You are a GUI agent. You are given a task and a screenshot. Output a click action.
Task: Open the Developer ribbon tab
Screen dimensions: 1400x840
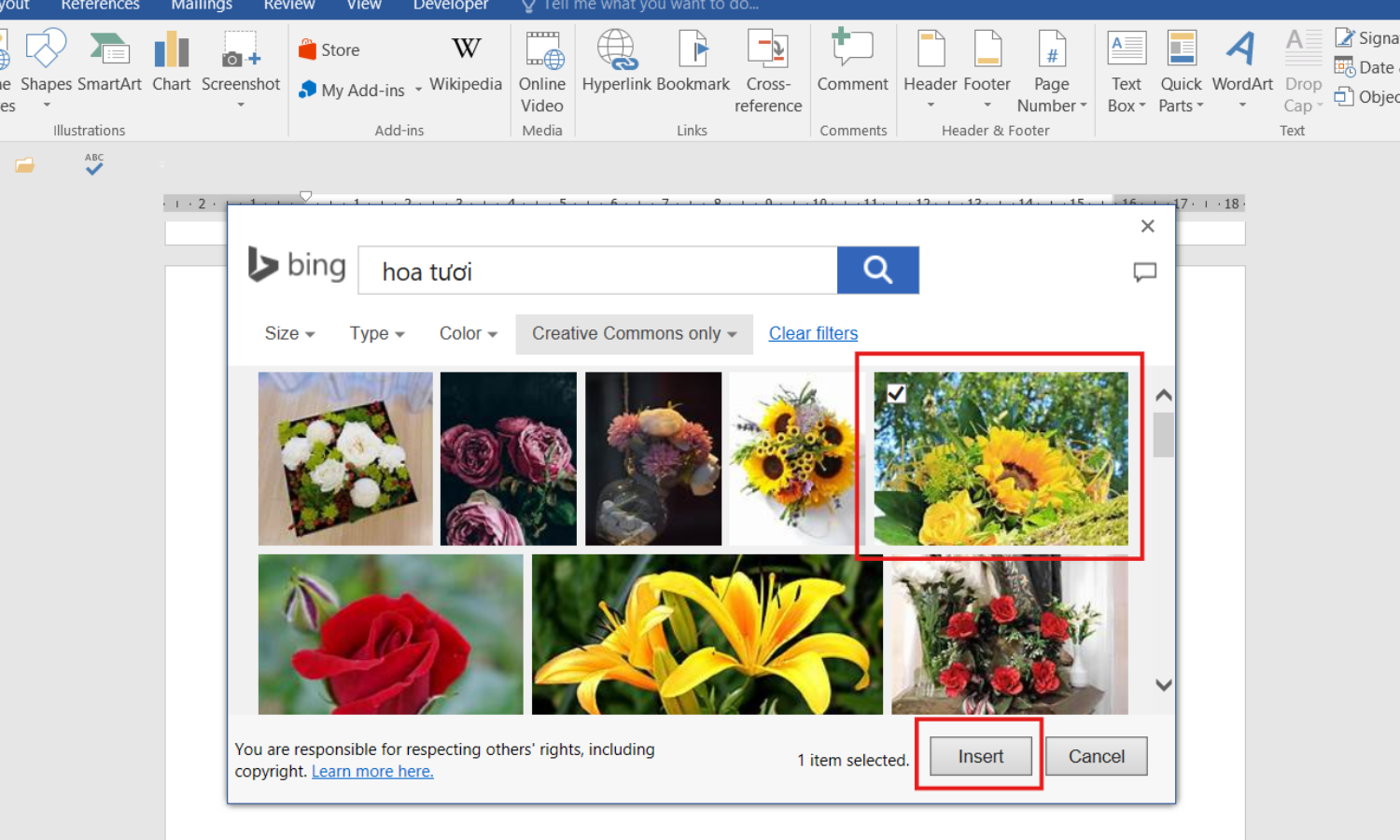tap(451, 6)
